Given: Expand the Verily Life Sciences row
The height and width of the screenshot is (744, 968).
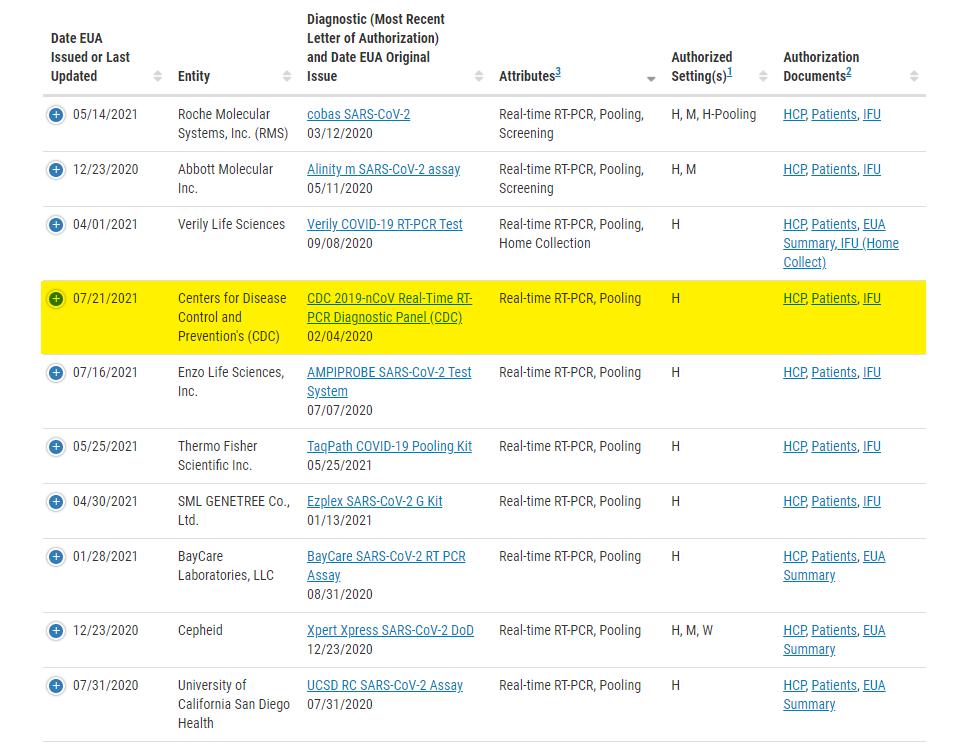Looking at the screenshot, I should (56, 224).
